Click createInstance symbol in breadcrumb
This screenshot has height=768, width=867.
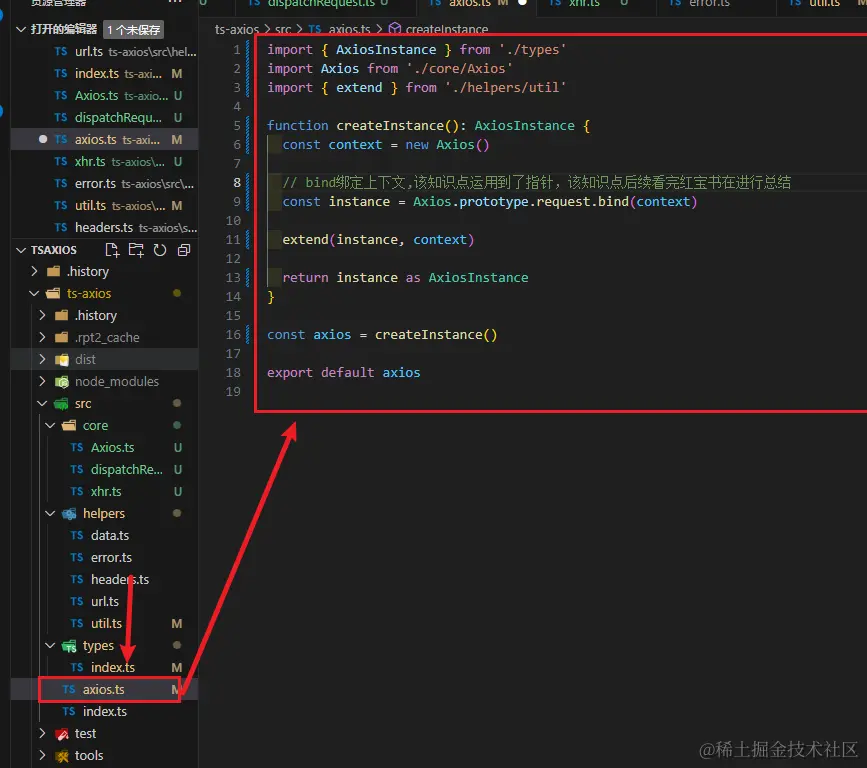click(447, 29)
